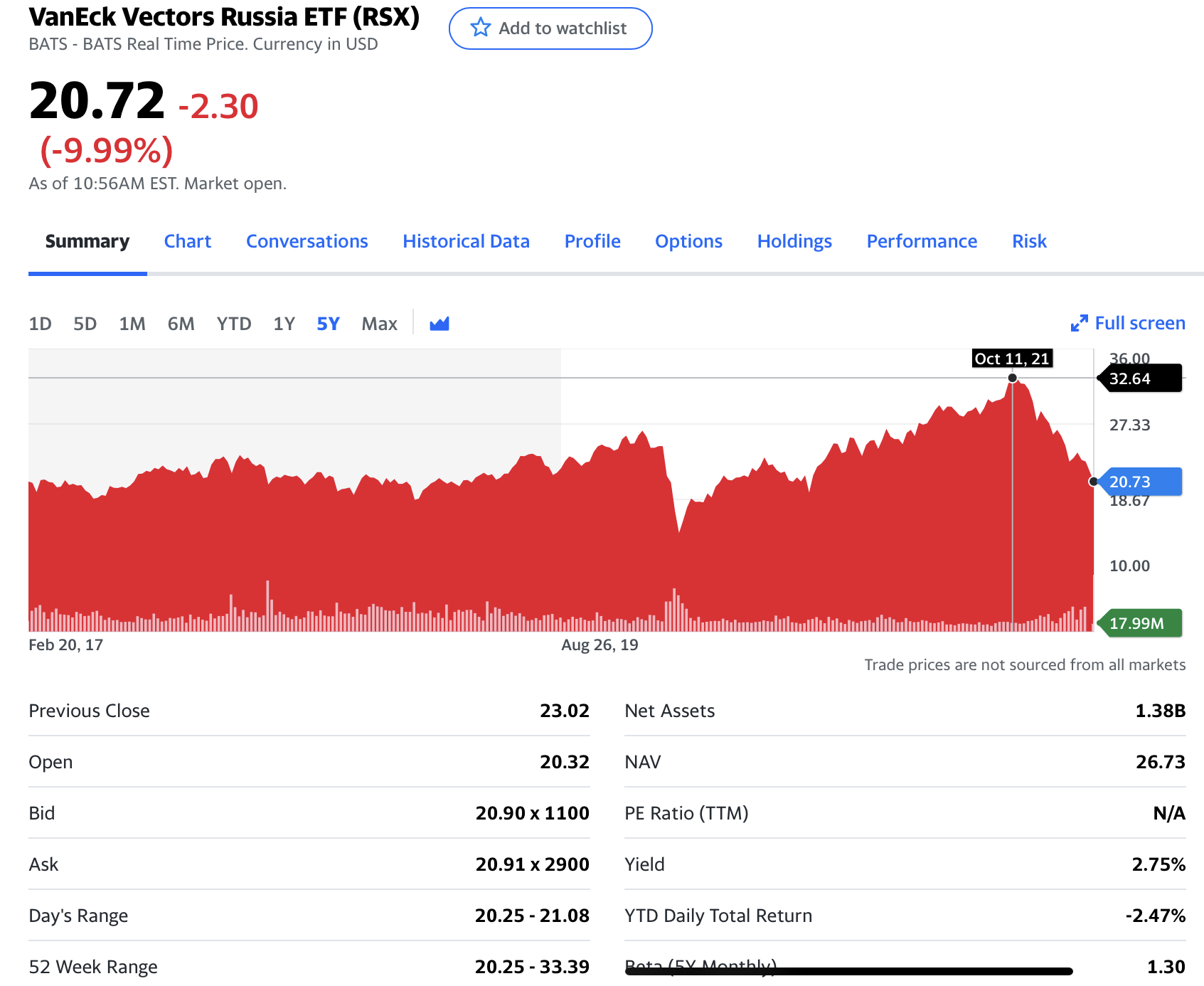
Task: View the Options tab
Action: tap(689, 241)
